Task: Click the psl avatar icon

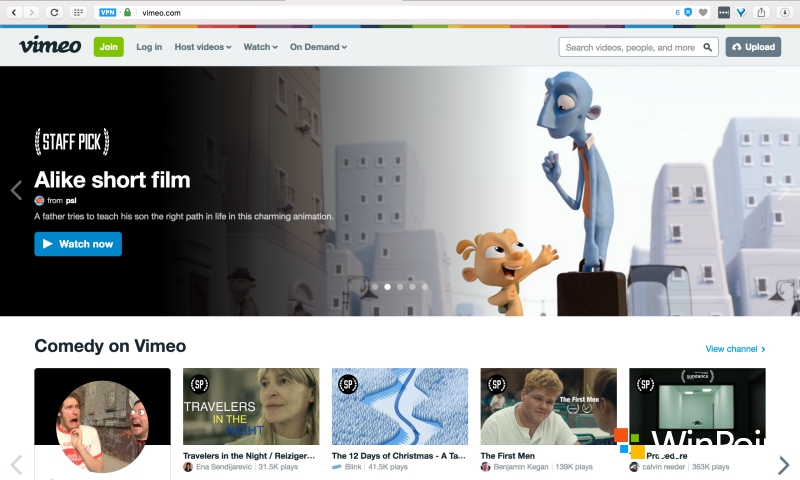Action: (39, 200)
